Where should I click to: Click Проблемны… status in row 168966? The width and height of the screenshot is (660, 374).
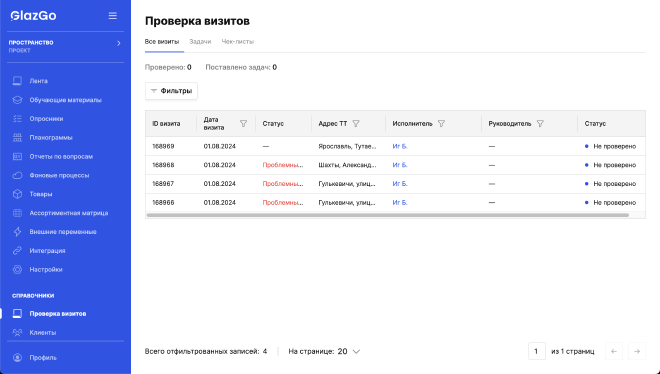[283, 202]
